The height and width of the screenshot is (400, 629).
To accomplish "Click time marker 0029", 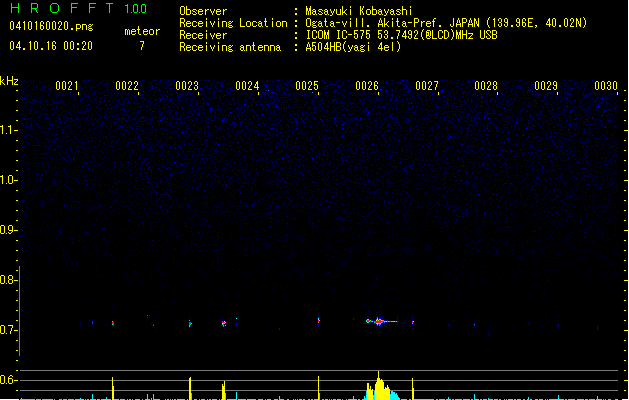I will point(546,86).
